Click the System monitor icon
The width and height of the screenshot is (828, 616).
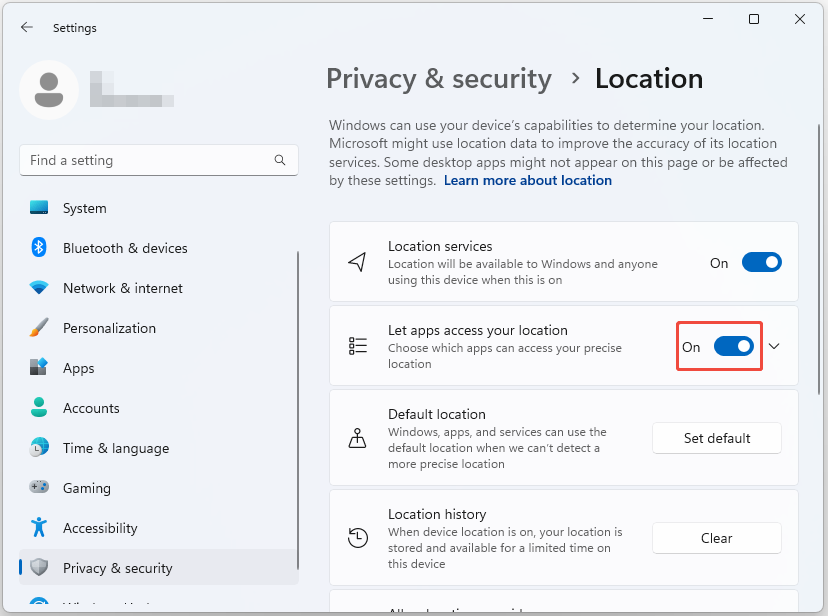pyautogui.click(x=39, y=207)
